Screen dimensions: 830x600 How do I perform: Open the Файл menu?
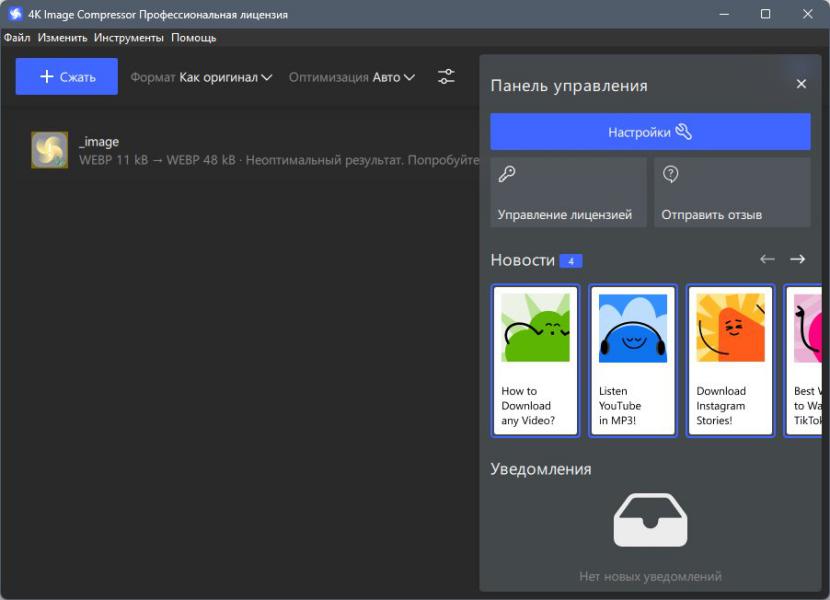(17, 38)
